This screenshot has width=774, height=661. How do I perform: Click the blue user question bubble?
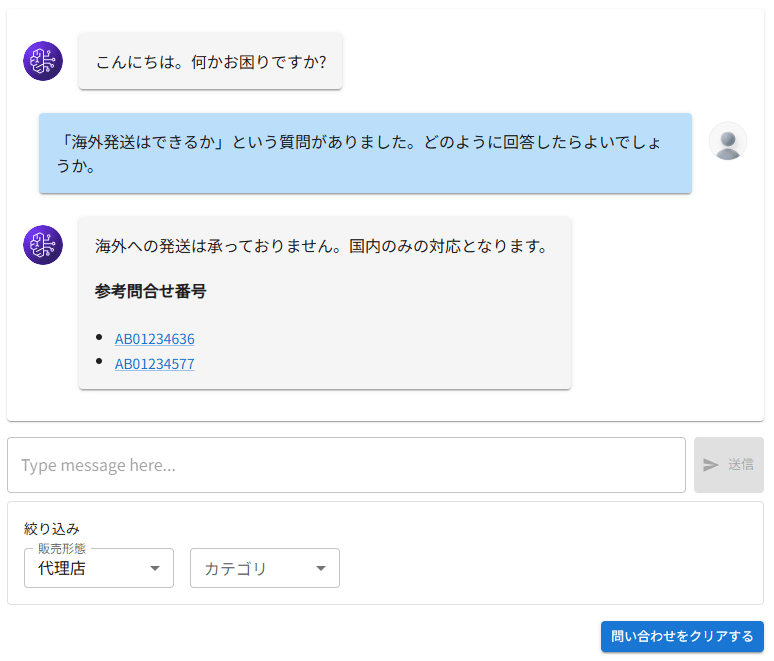[365, 154]
